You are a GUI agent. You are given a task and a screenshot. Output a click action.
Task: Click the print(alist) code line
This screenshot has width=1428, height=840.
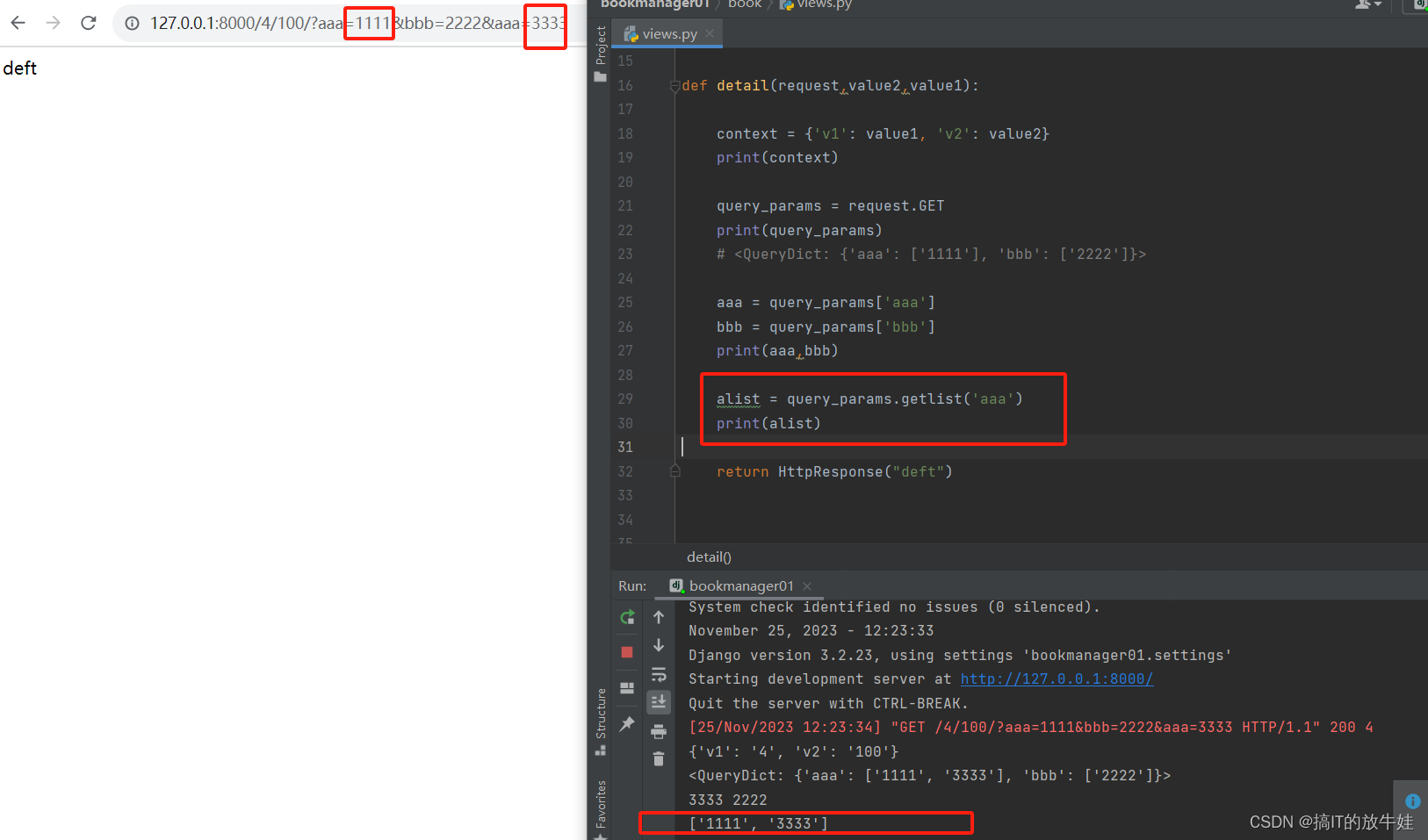(x=768, y=424)
